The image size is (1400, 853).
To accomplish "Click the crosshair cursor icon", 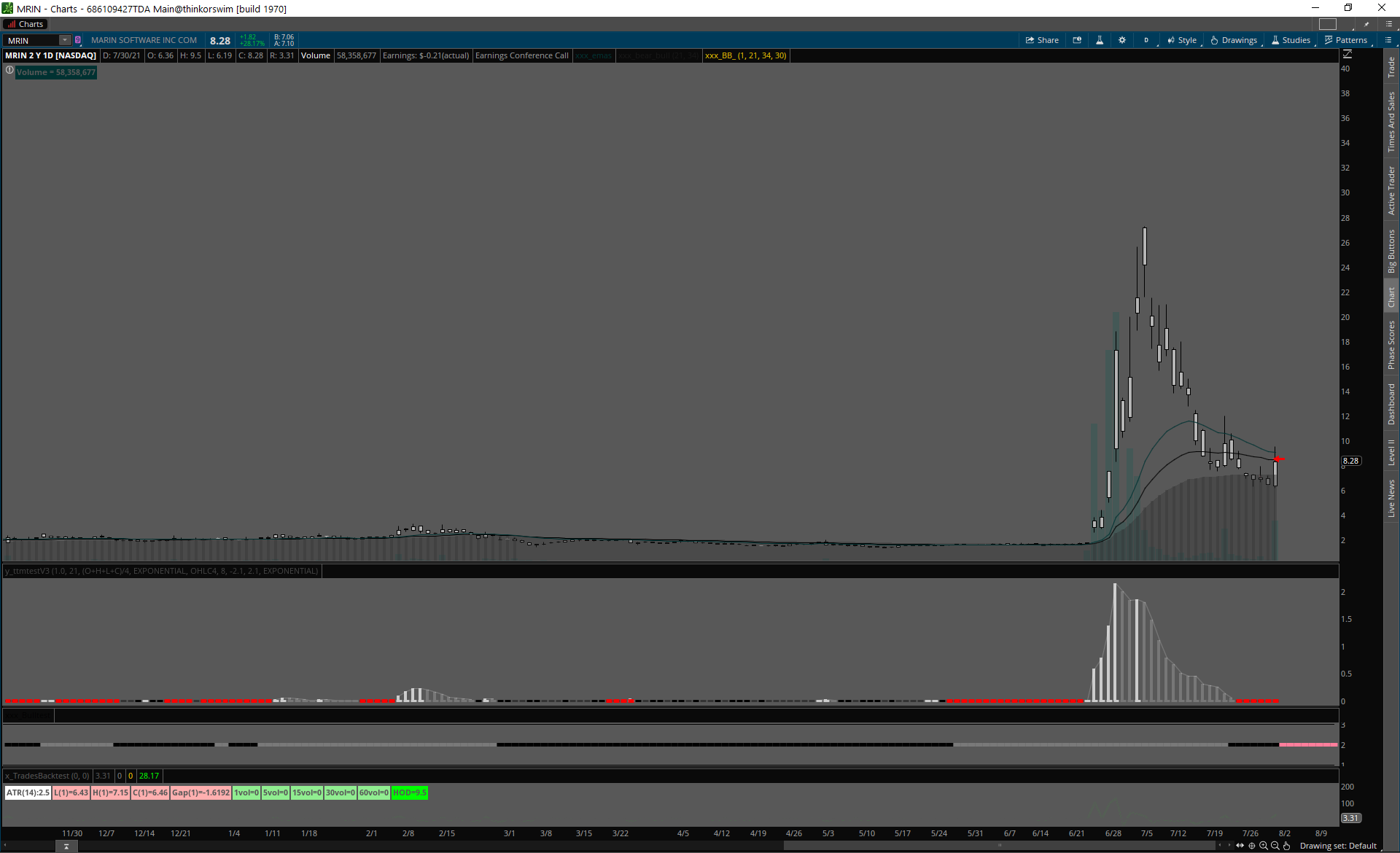I will click(1252, 846).
